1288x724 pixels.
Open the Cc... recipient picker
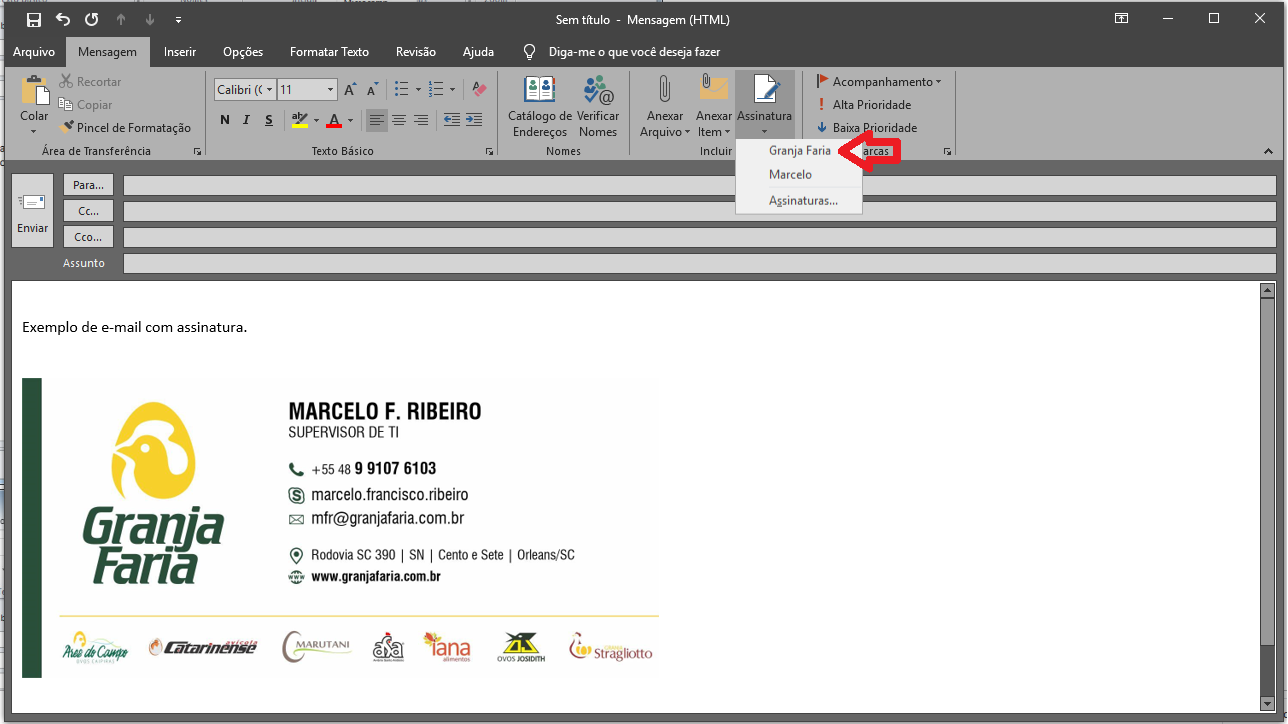[87, 210]
